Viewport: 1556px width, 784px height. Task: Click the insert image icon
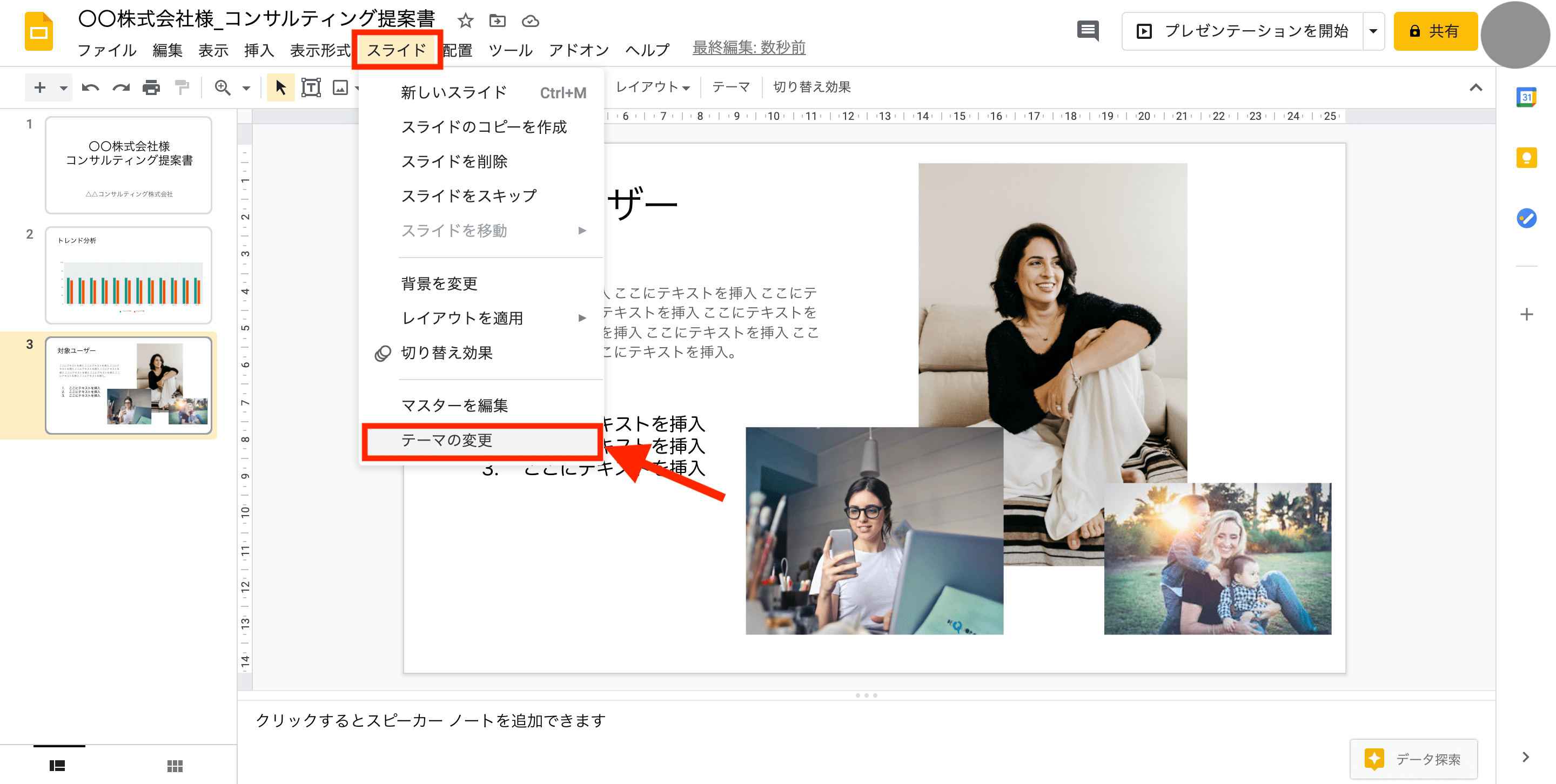(341, 88)
